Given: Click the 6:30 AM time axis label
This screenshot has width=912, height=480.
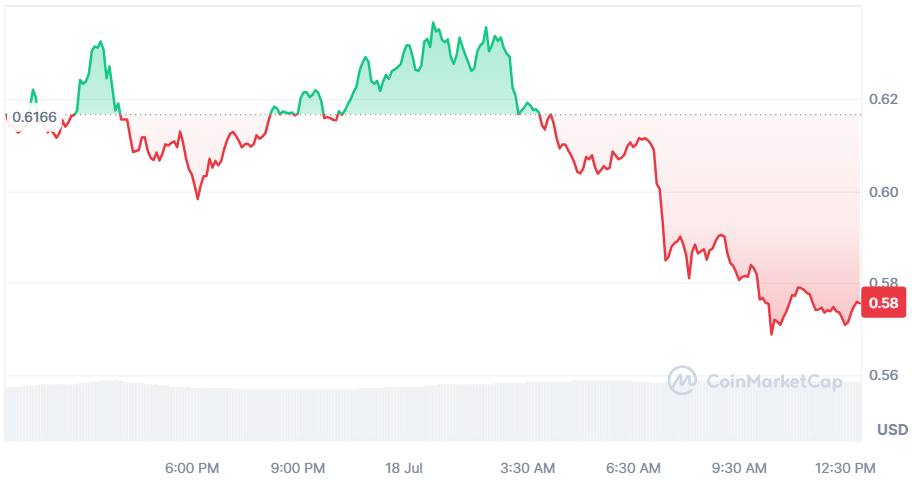Looking at the screenshot, I should tap(633, 468).
